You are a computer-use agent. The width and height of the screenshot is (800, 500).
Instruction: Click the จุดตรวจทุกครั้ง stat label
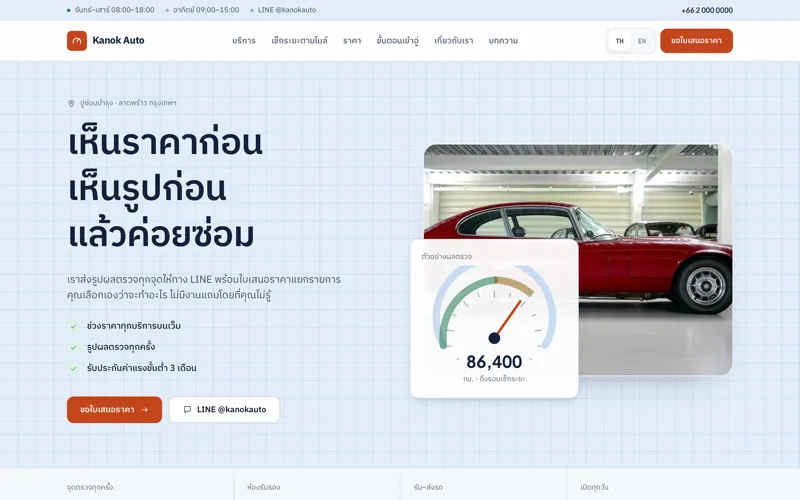point(90,487)
